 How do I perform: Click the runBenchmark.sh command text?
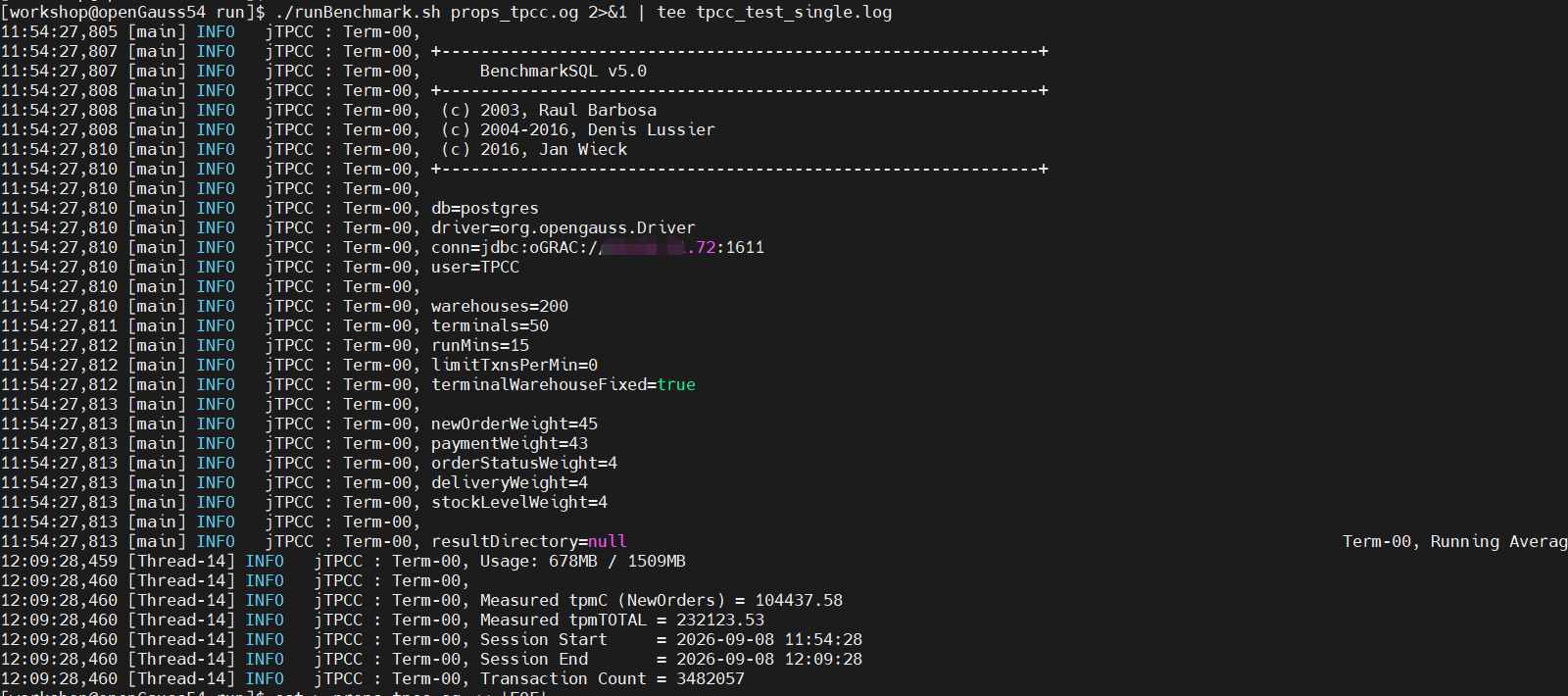[x=358, y=12]
